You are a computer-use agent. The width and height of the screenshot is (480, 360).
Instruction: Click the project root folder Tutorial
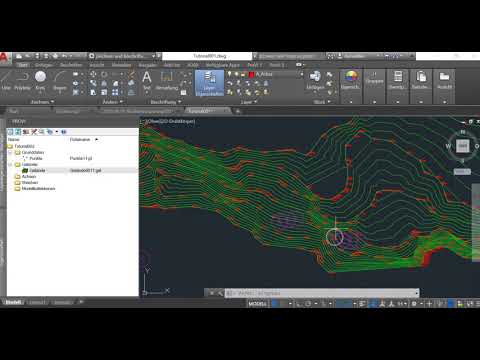[x=25, y=146]
